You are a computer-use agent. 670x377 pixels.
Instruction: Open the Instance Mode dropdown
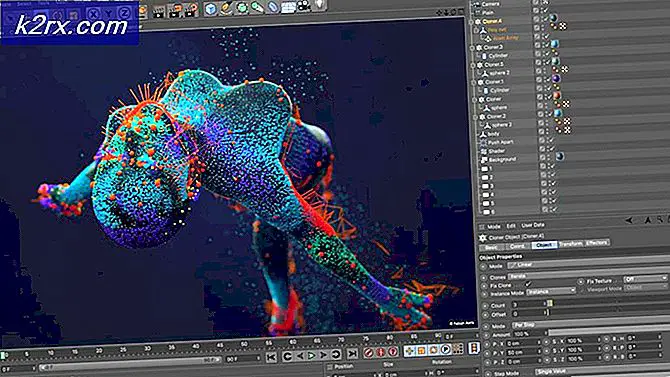[x=551, y=292]
